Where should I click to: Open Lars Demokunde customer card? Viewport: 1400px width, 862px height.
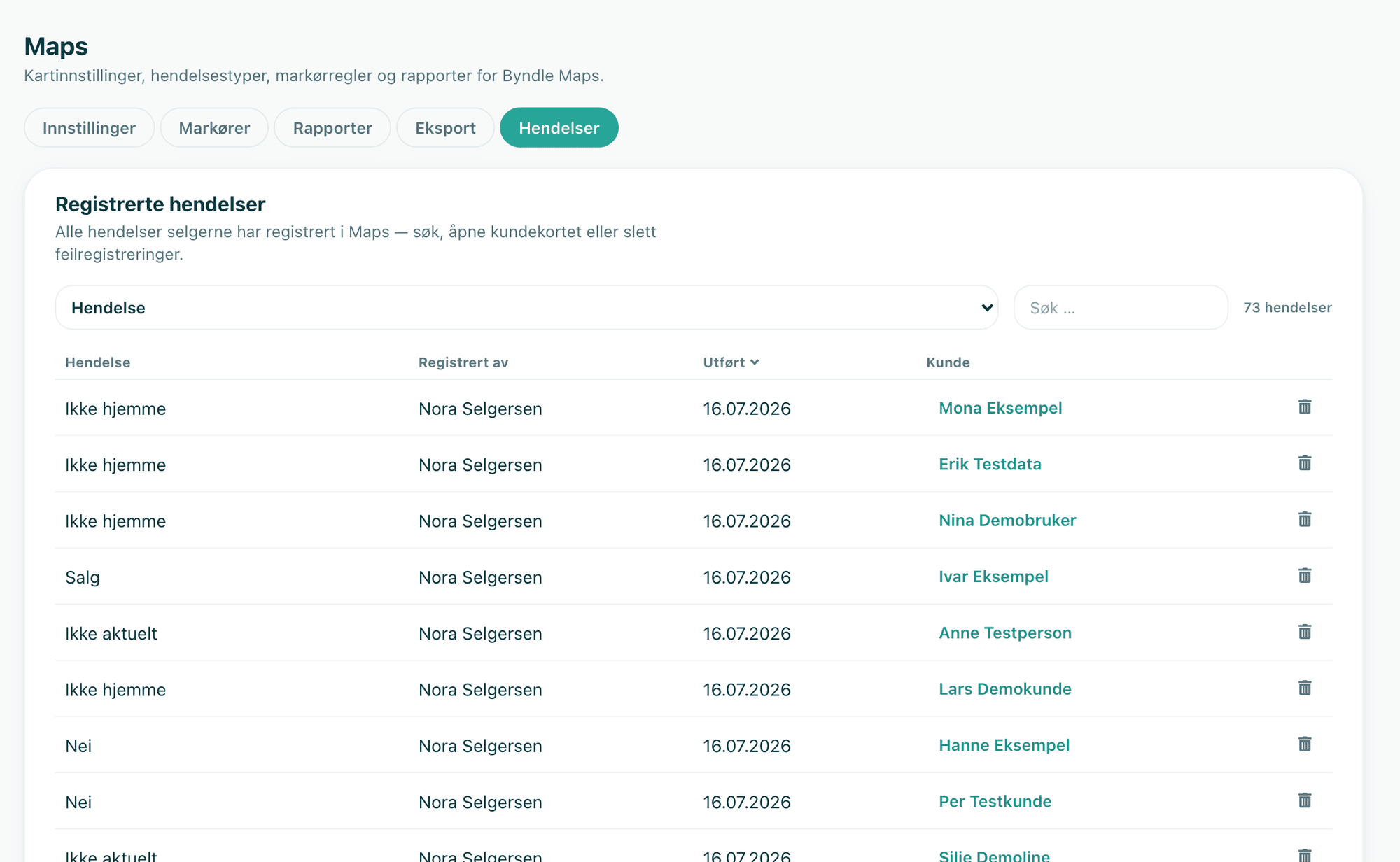tap(1005, 688)
